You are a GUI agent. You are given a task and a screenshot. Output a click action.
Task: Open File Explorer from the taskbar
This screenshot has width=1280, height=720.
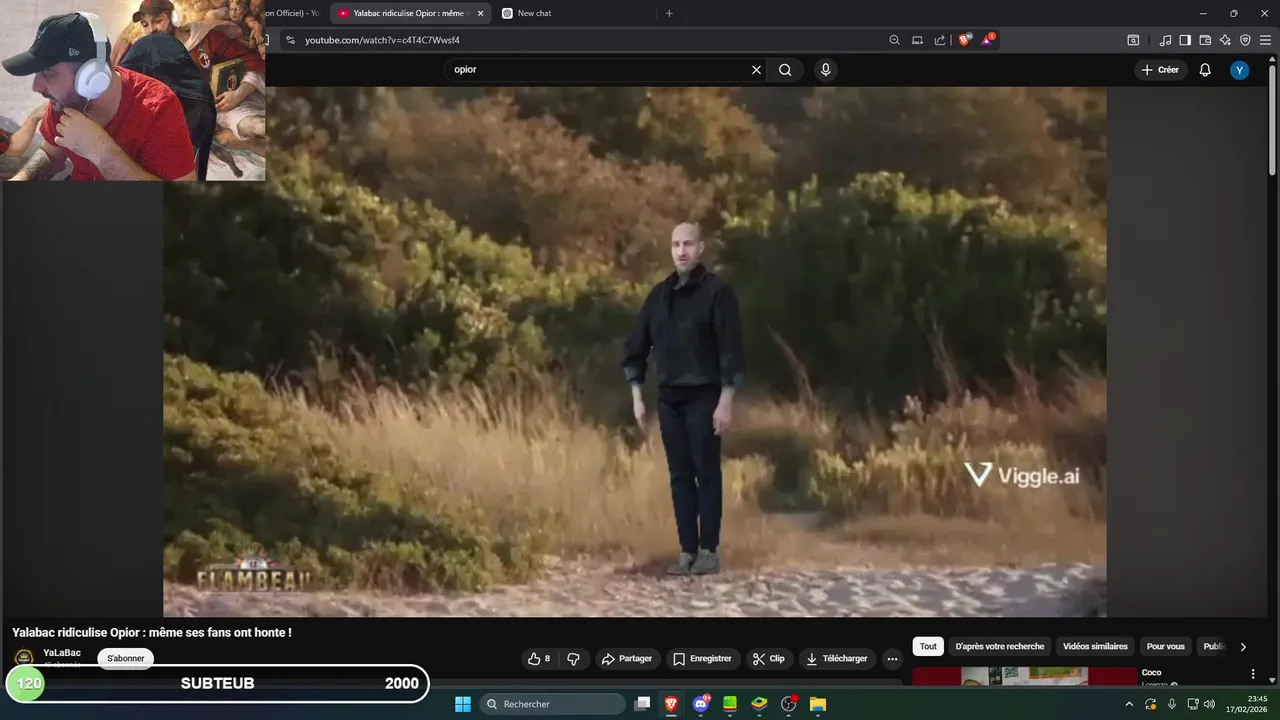(817, 704)
